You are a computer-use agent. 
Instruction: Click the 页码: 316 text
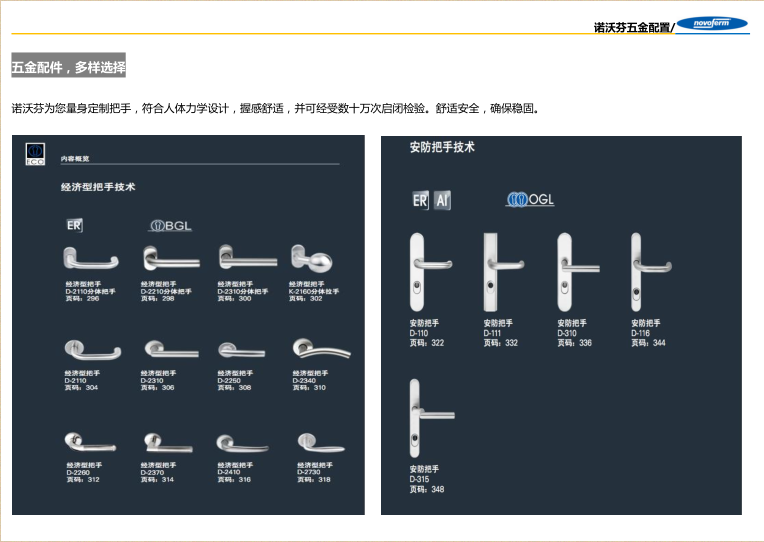234,480
